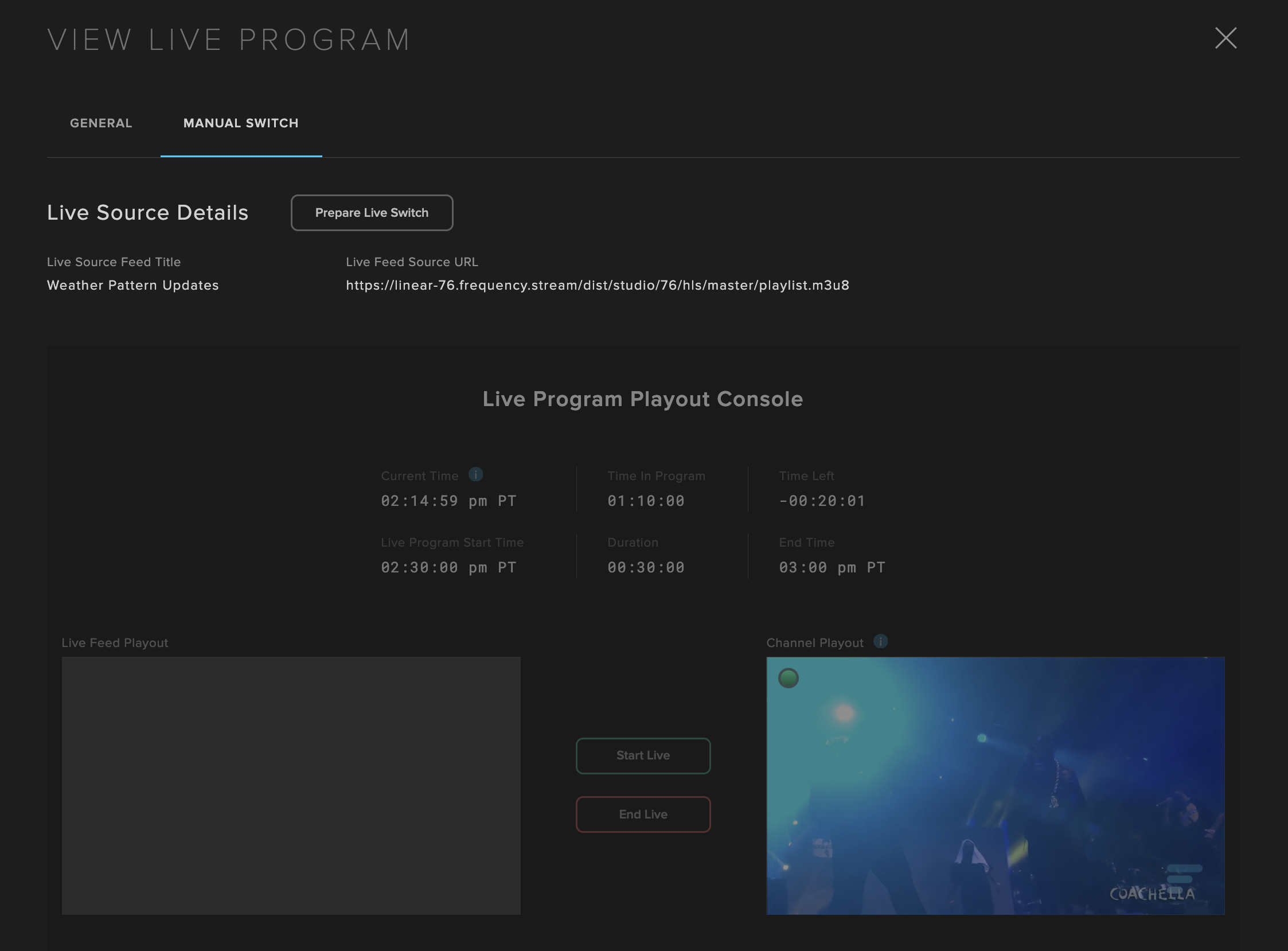Click the VIEW LIVE PROGRAM title
1288x951 pixels.
[229, 40]
